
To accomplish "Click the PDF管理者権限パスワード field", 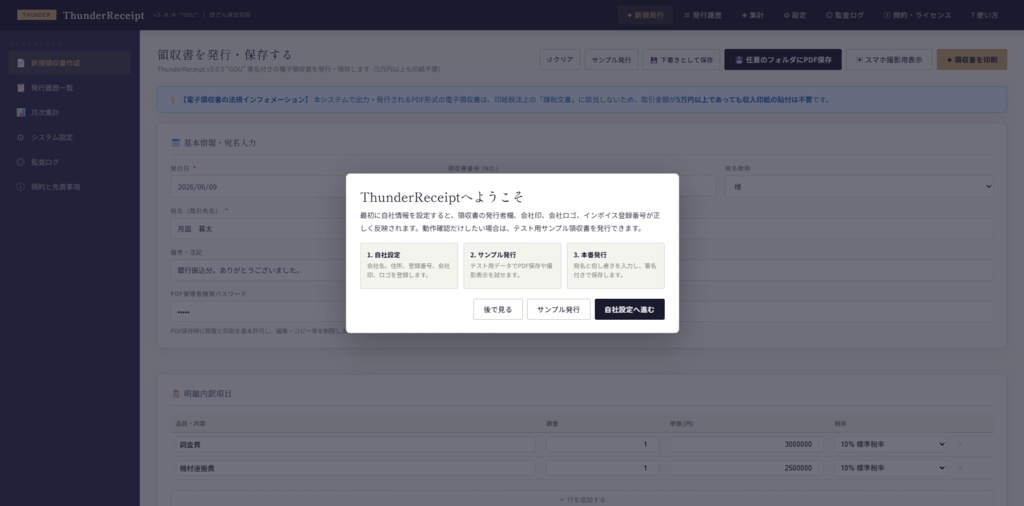I will (259, 311).
